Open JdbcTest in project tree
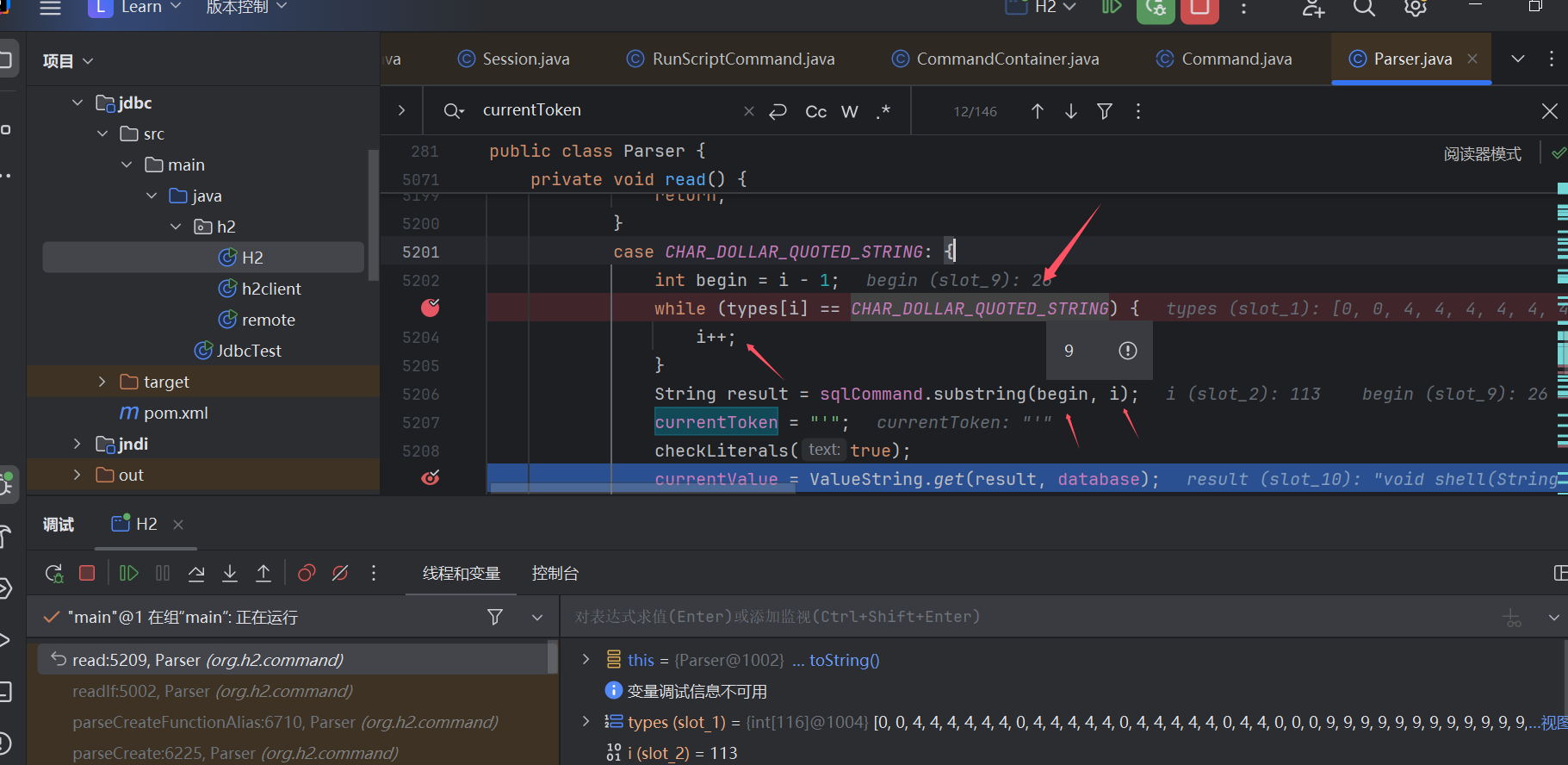 tap(238, 351)
